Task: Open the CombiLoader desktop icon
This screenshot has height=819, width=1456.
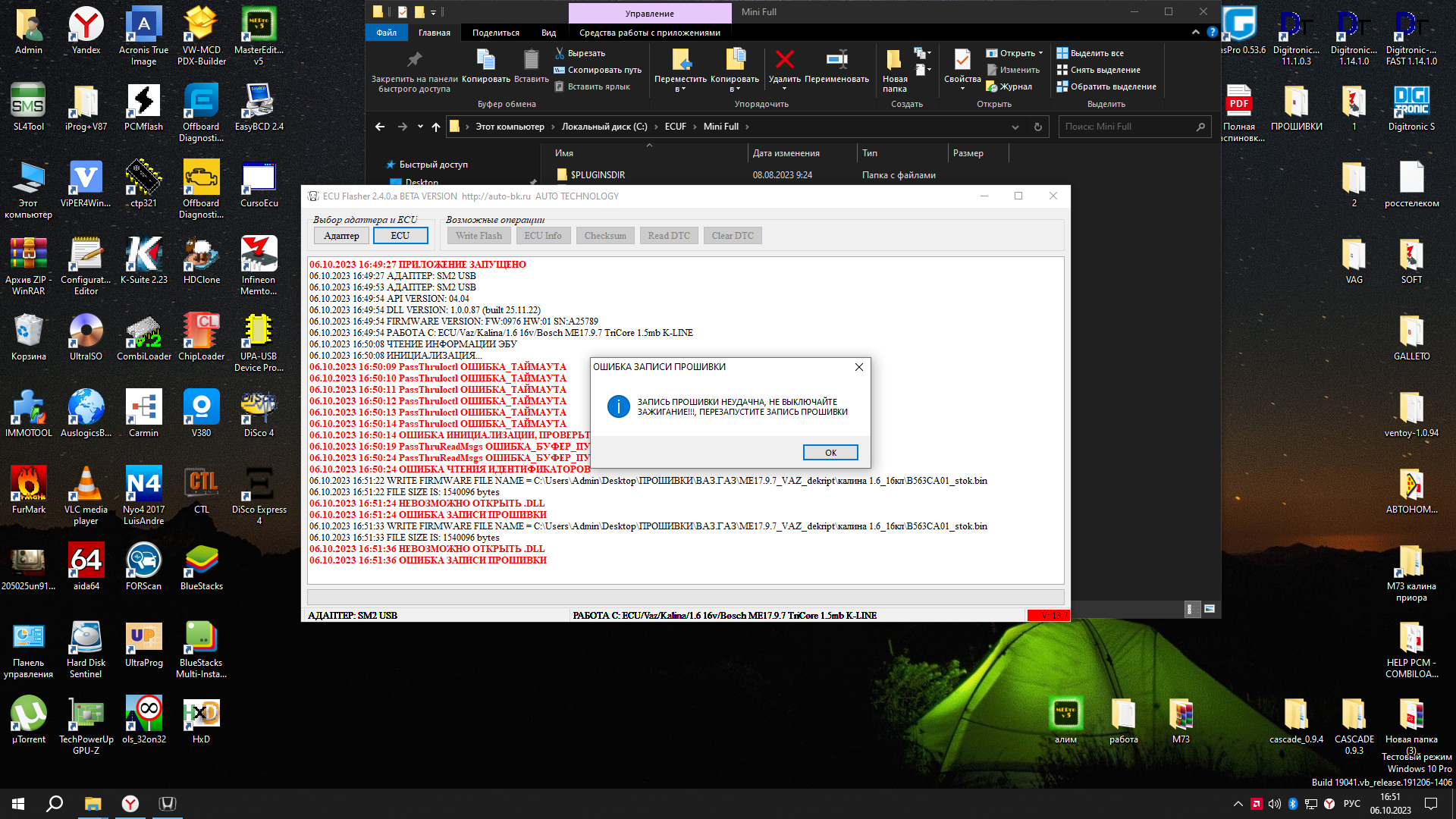Action: (x=143, y=331)
